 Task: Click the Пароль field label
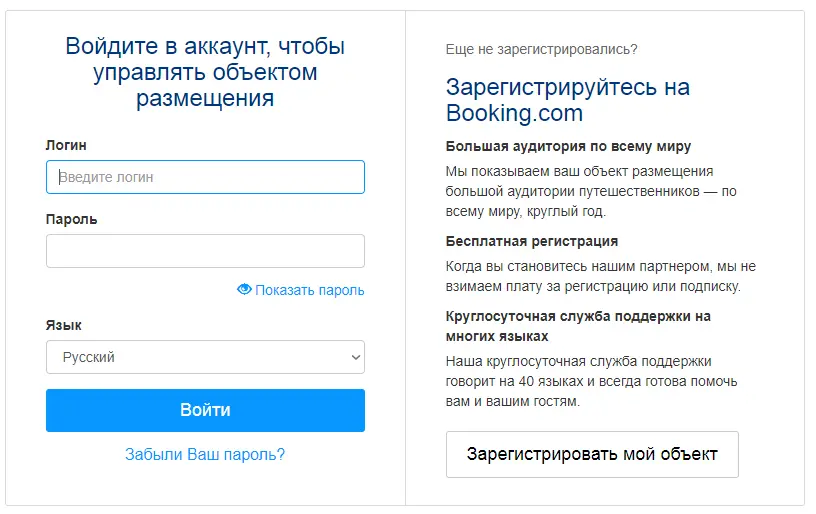coord(72,219)
